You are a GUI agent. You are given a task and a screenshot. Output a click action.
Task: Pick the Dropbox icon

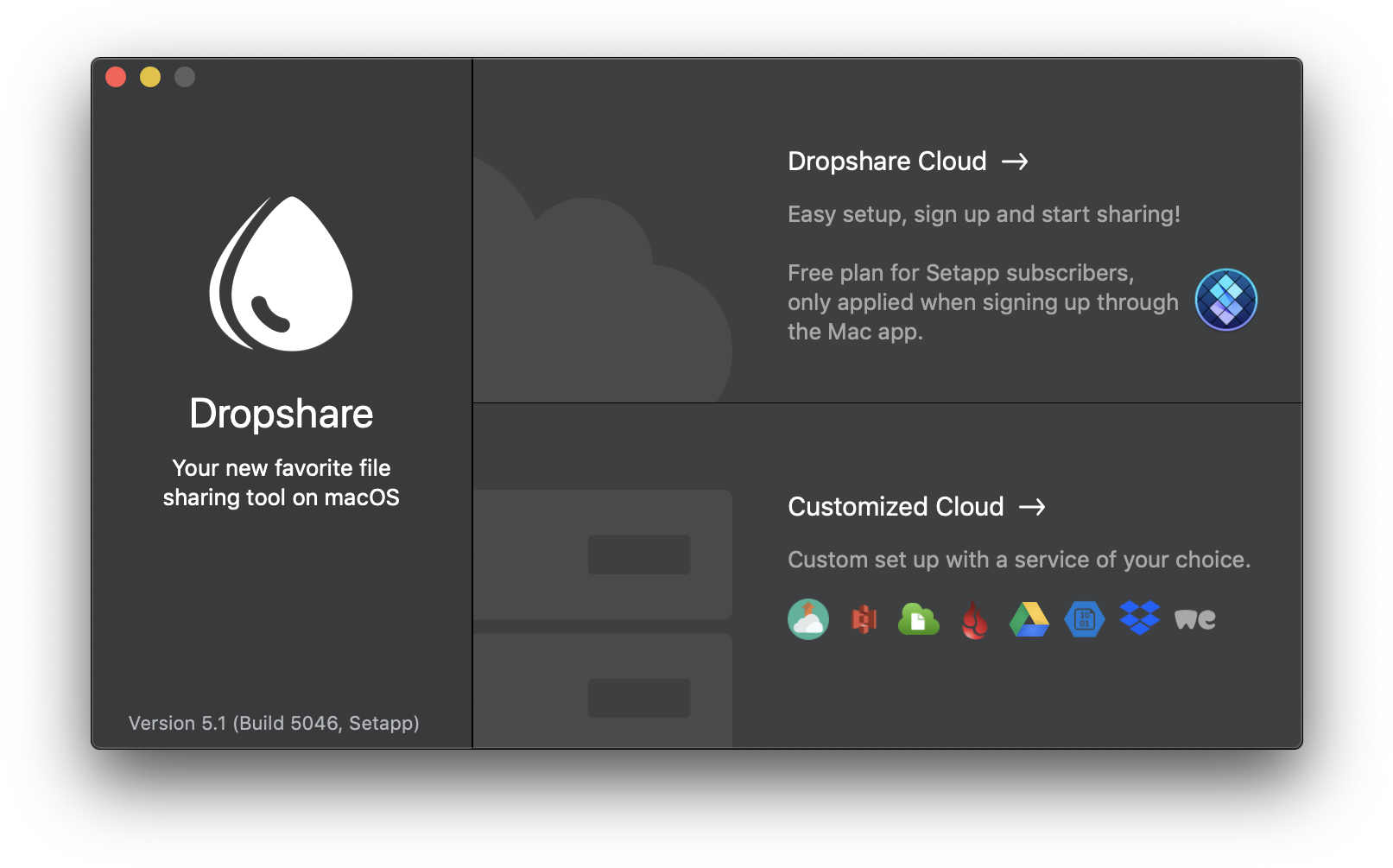[x=1140, y=618]
